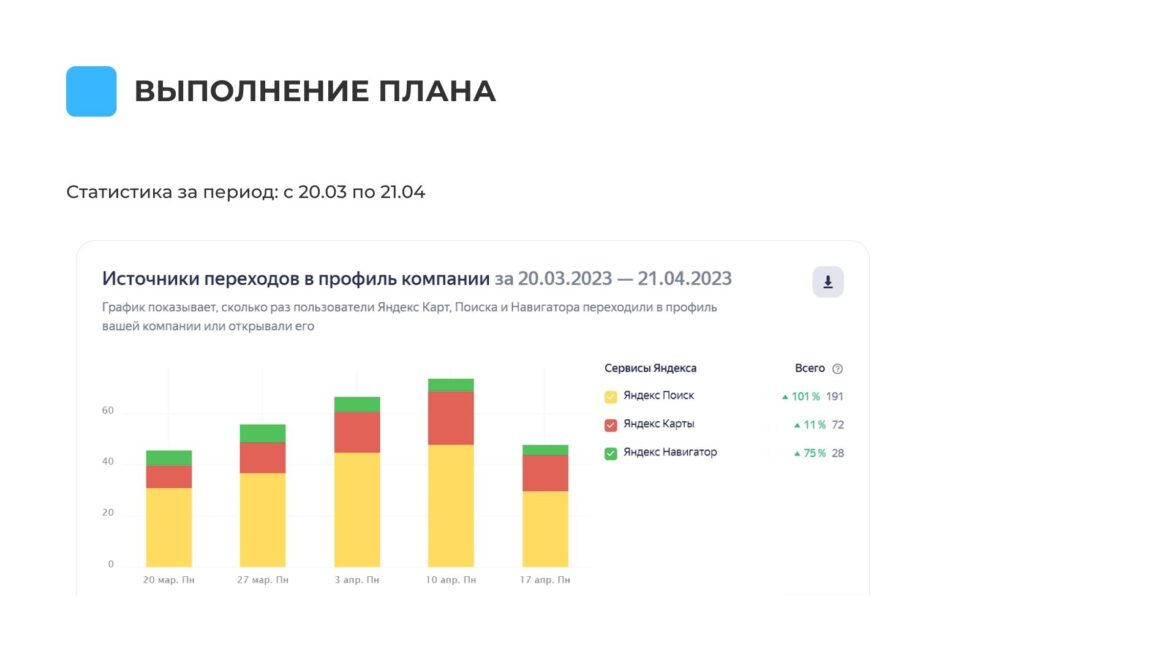The image size is (1176, 662).
Task: Select the 3 апр. red bar segment
Action: (357, 432)
